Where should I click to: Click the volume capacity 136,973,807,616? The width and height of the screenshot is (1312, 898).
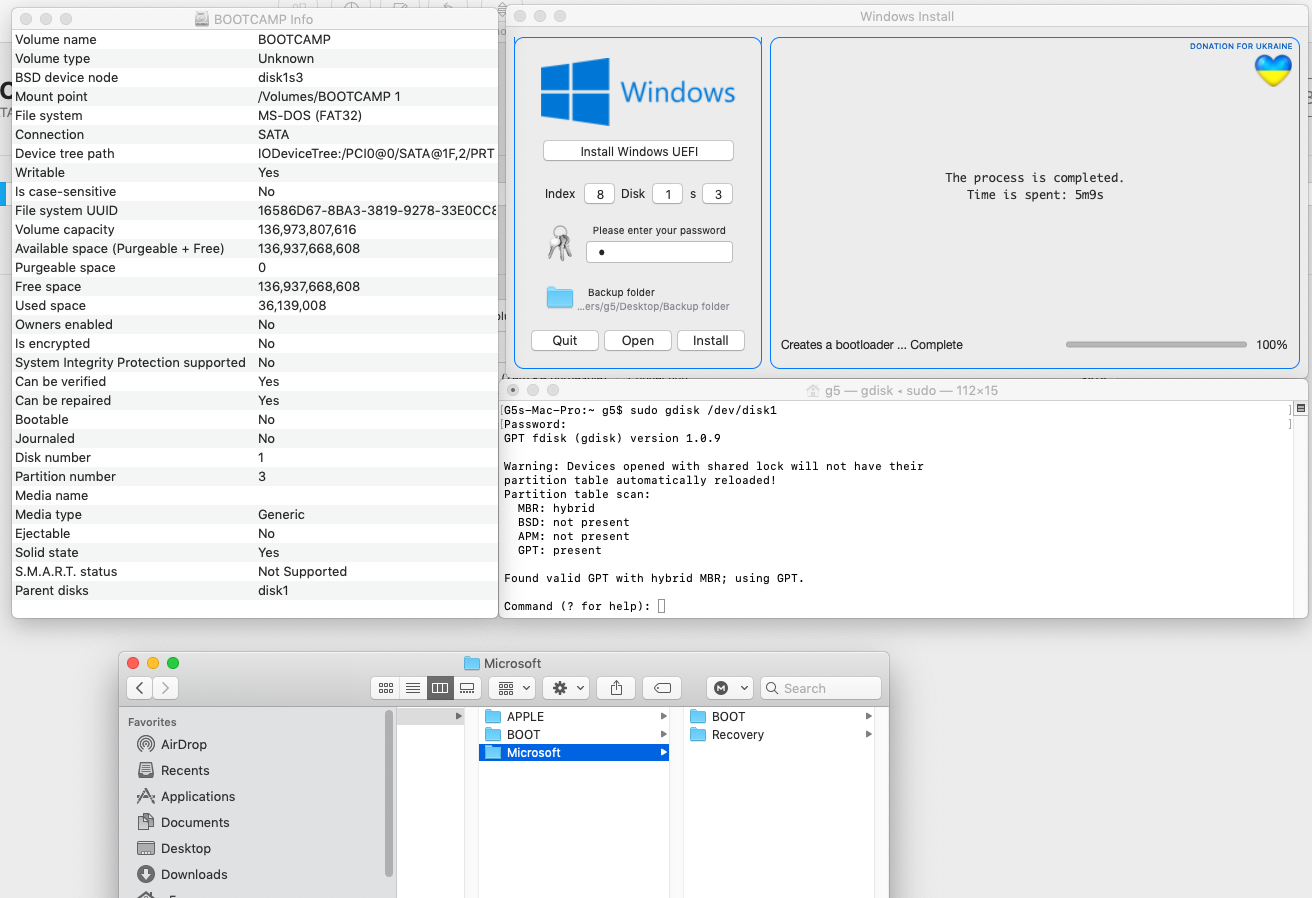pos(307,229)
